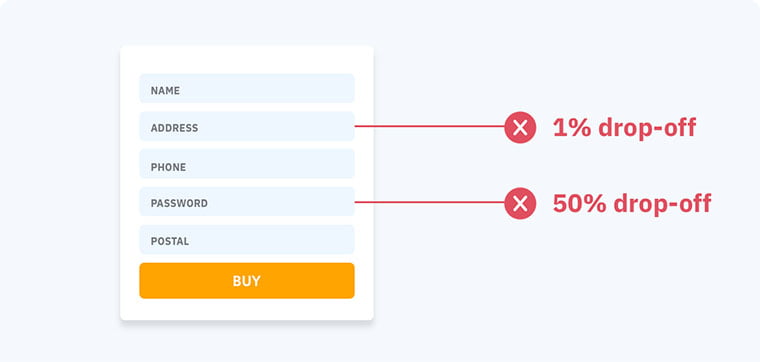The image size is (760, 362).
Task: Submit the form with the orange BUY button
Action: [x=247, y=281]
